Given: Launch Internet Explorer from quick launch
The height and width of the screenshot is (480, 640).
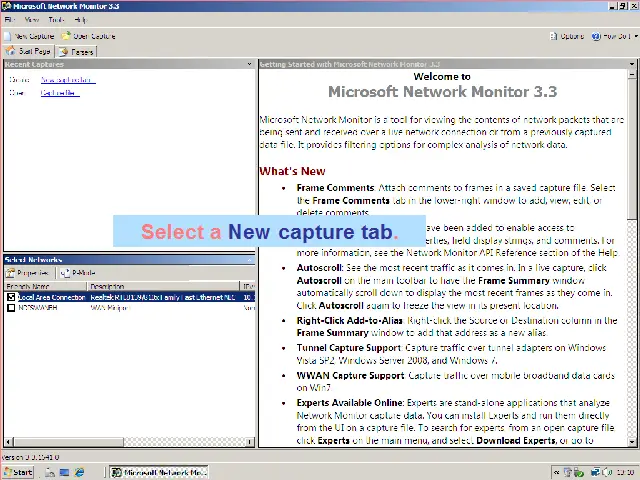Looking at the screenshot, I should (79, 472).
